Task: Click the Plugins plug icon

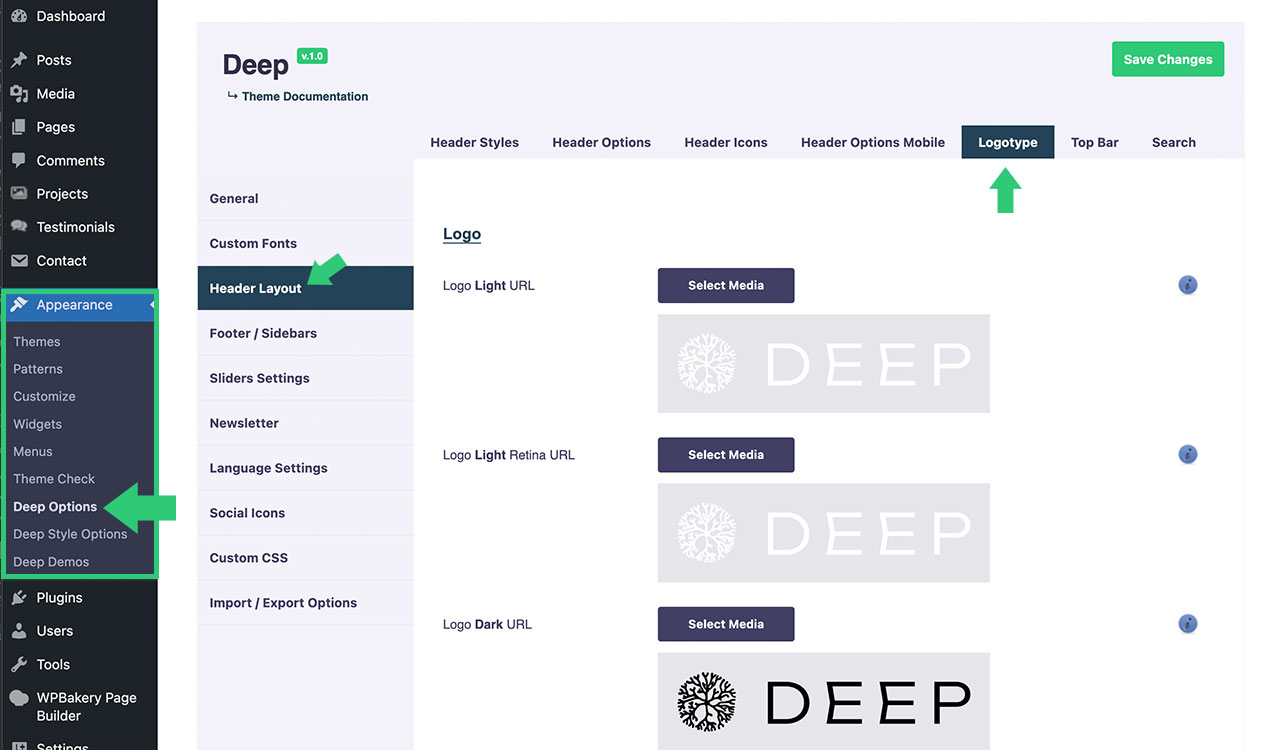Action: [18, 598]
